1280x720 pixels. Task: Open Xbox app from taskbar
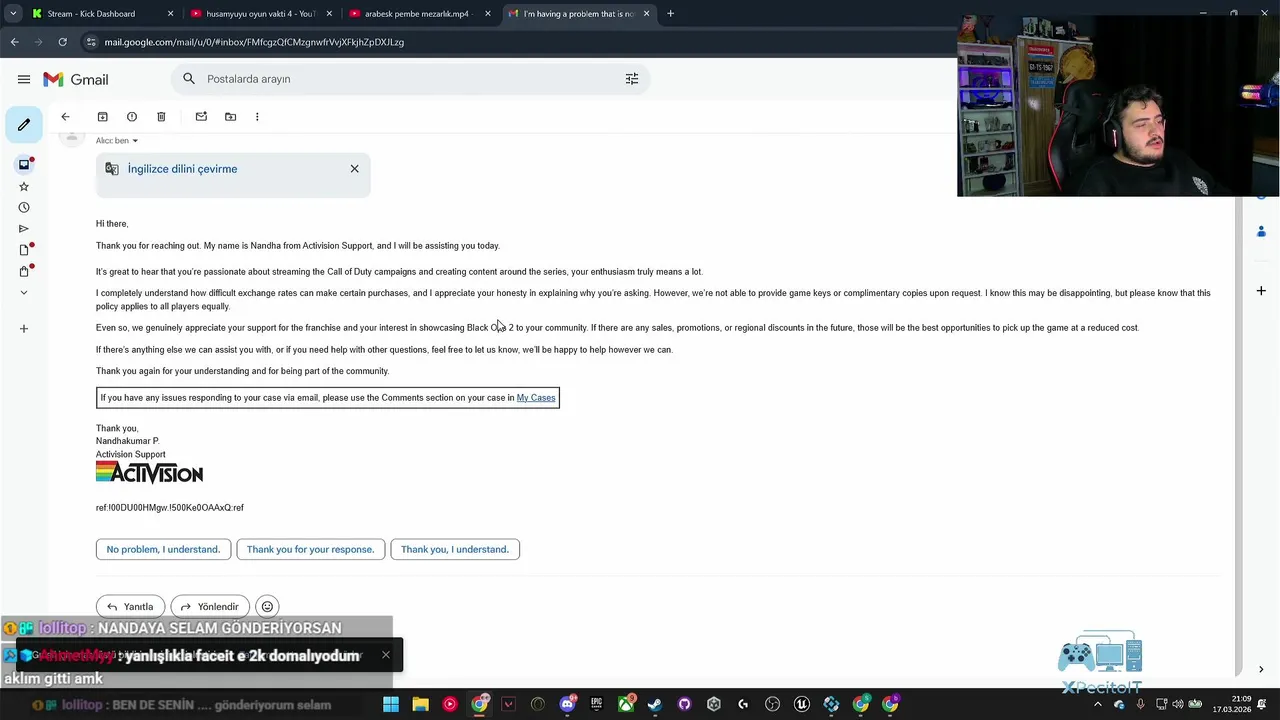625,704
